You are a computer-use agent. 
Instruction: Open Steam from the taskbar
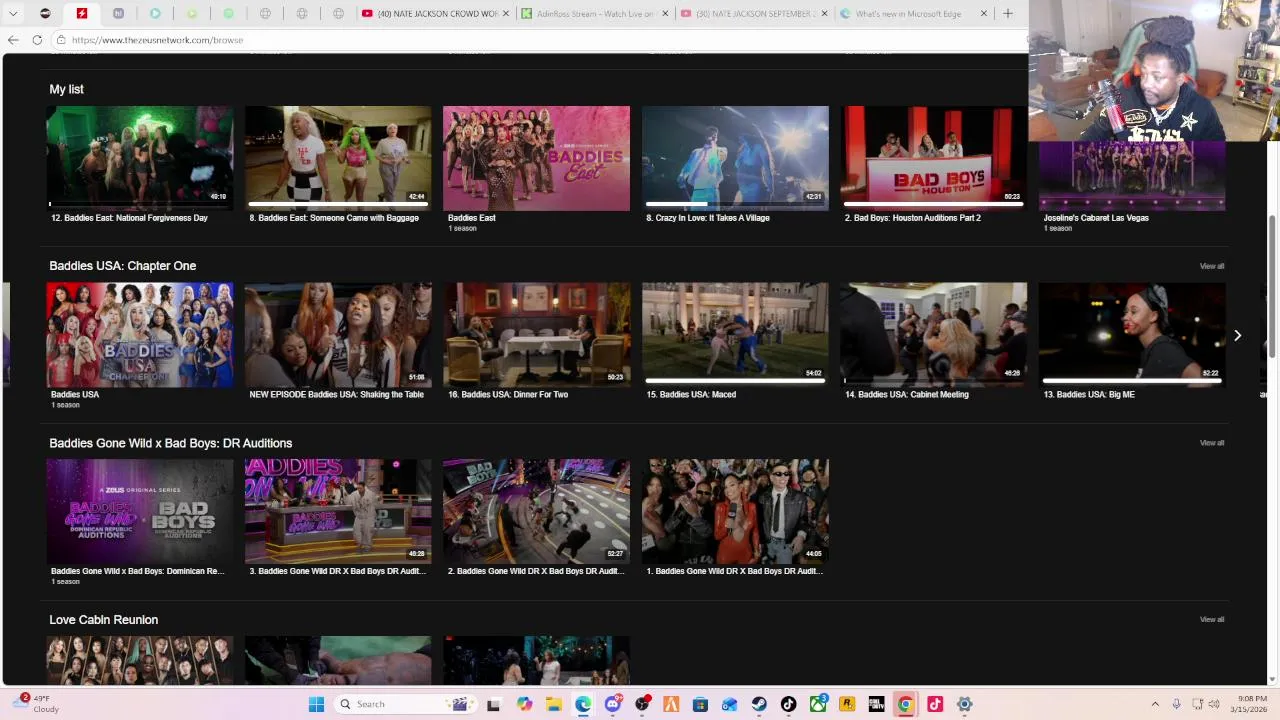(x=759, y=704)
